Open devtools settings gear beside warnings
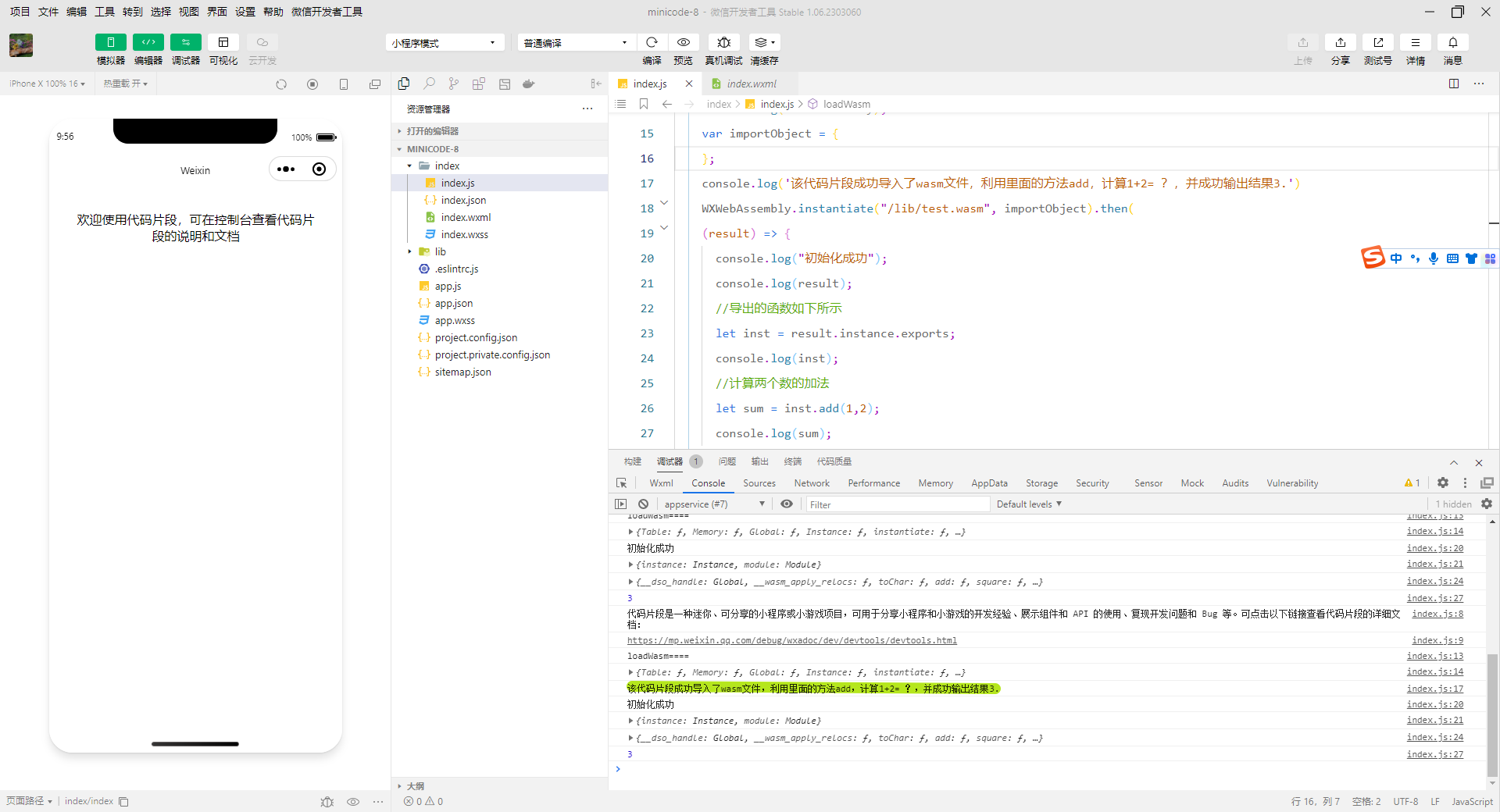This screenshot has width=1500, height=812. pyautogui.click(x=1443, y=483)
